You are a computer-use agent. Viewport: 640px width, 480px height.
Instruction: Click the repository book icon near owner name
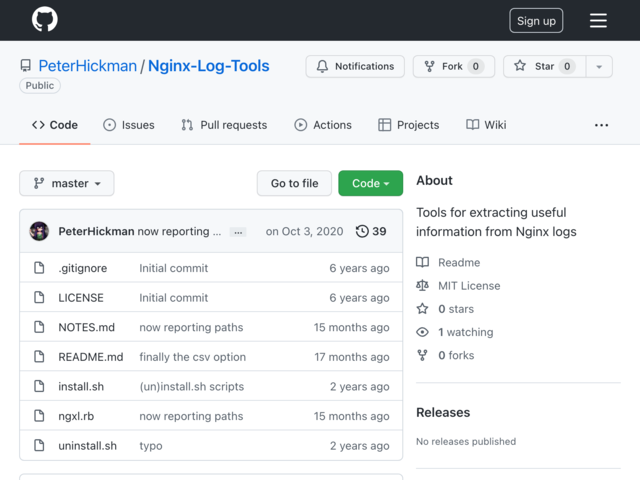[x=26, y=66]
